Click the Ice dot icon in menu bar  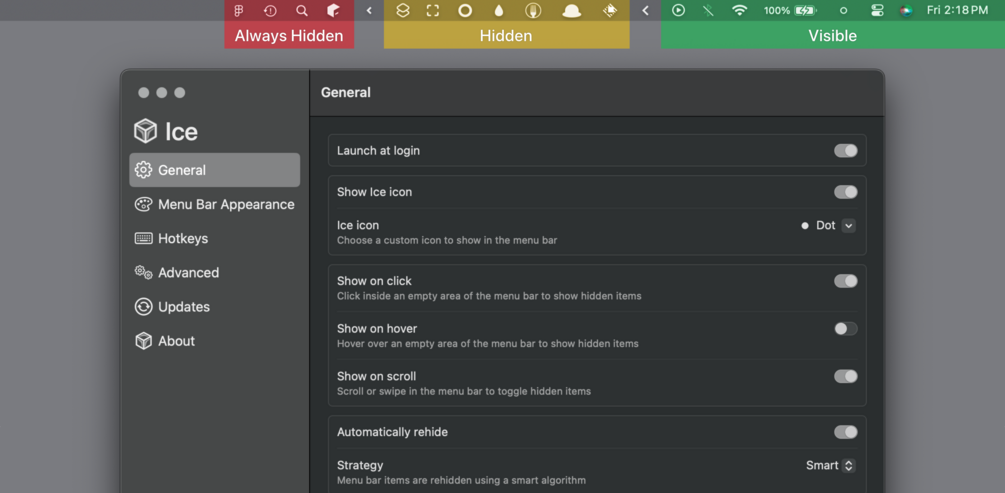[843, 10]
